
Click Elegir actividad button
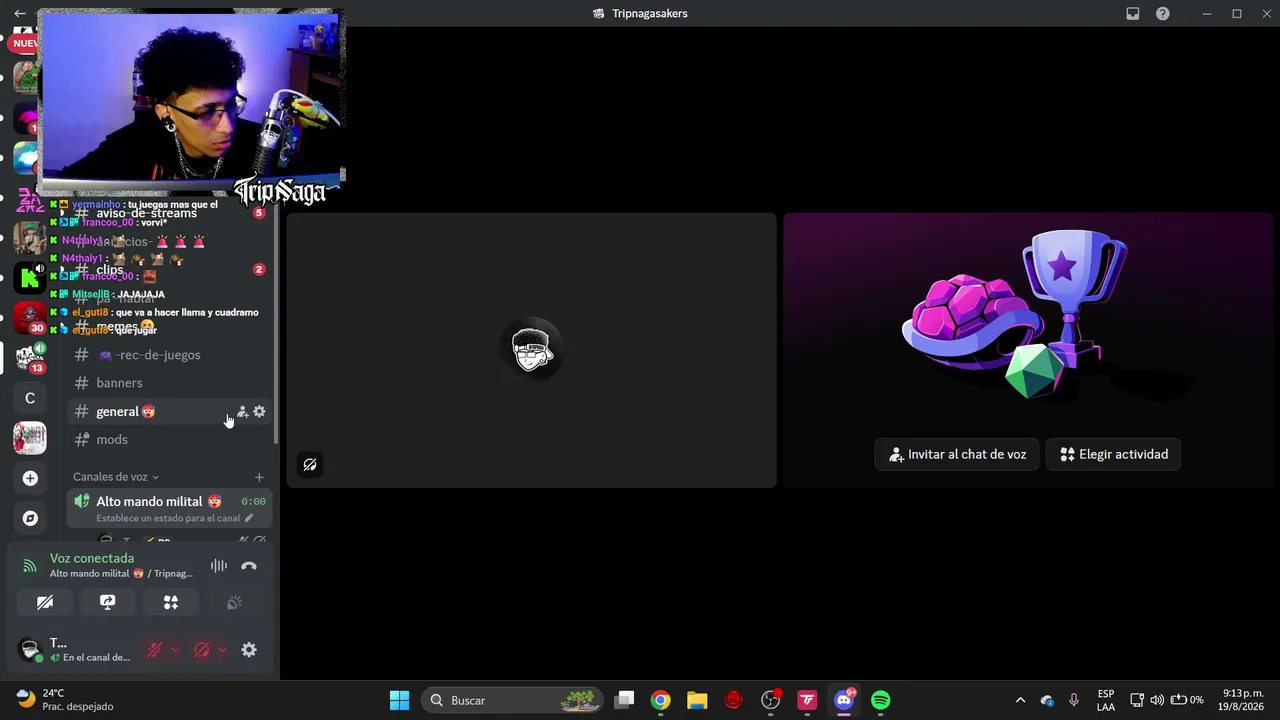pos(1113,454)
